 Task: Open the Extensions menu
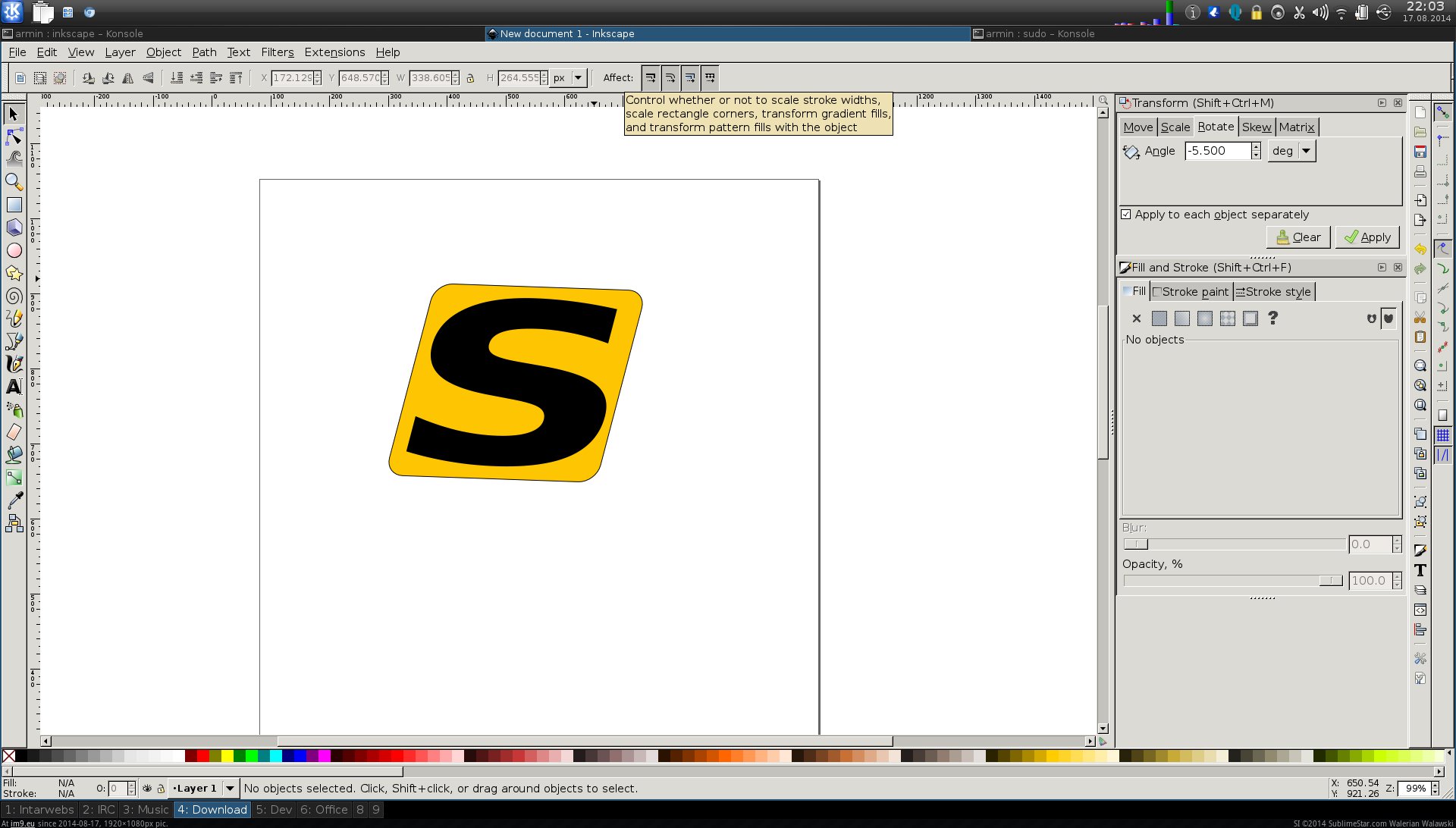[x=334, y=52]
